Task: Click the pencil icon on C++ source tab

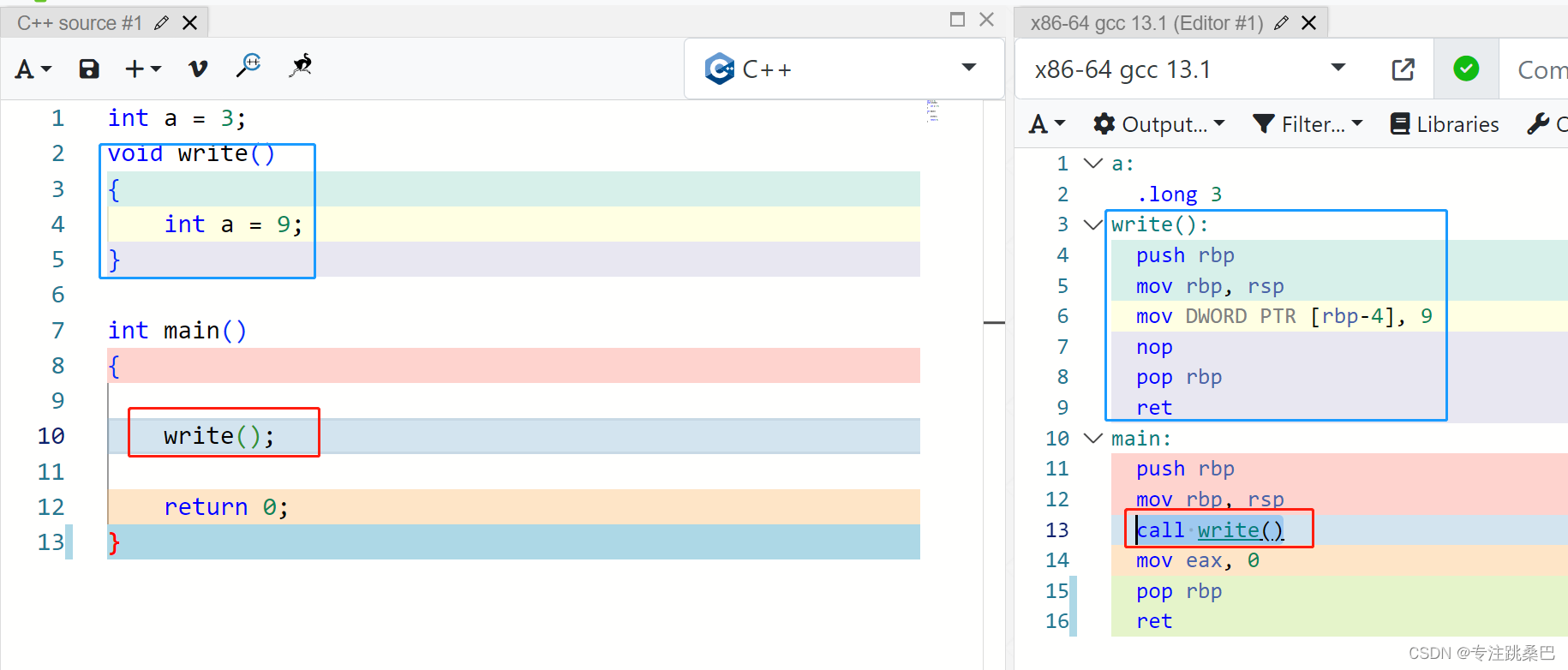Action: pos(161,23)
